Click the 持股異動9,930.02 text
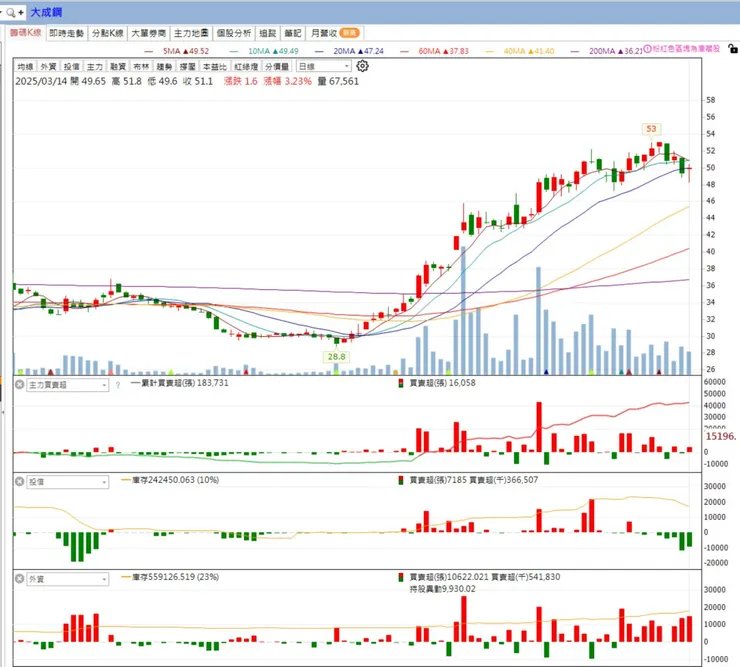The height and width of the screenshot is (667, 740). [443, 589]
